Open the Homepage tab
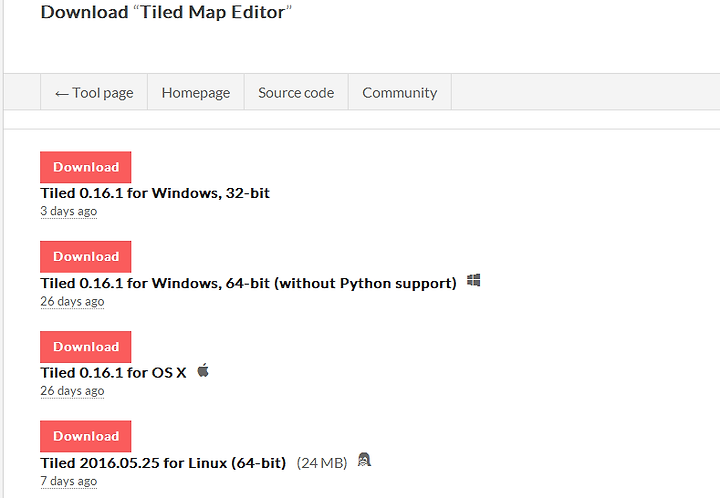Viewport: 720px width, 498px height. click(x=196, y=92)
